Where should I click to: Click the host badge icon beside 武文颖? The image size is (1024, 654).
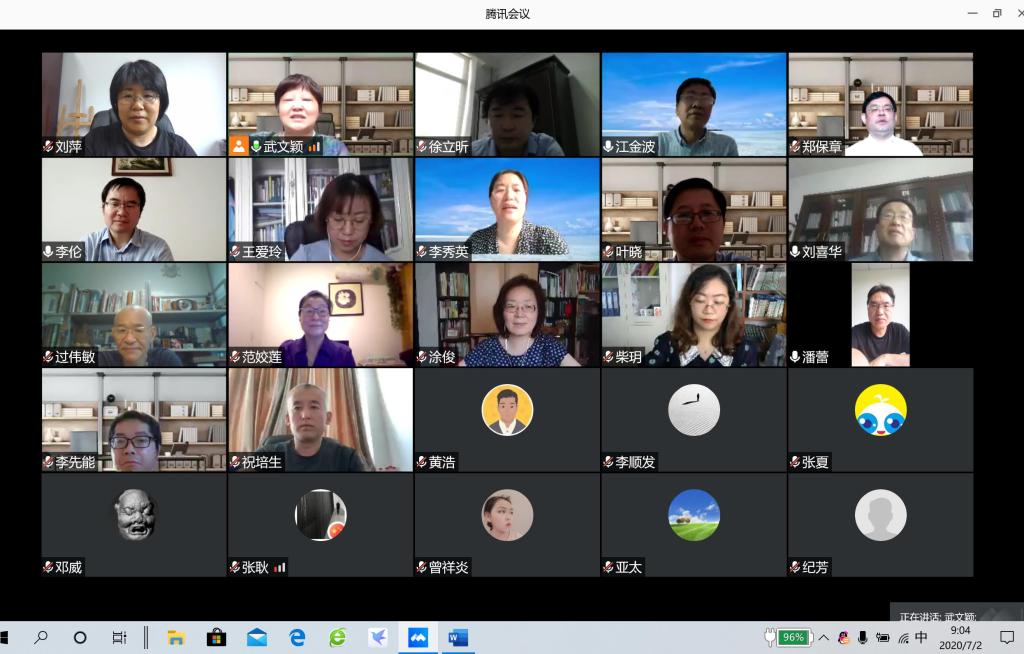coord(239,146)
